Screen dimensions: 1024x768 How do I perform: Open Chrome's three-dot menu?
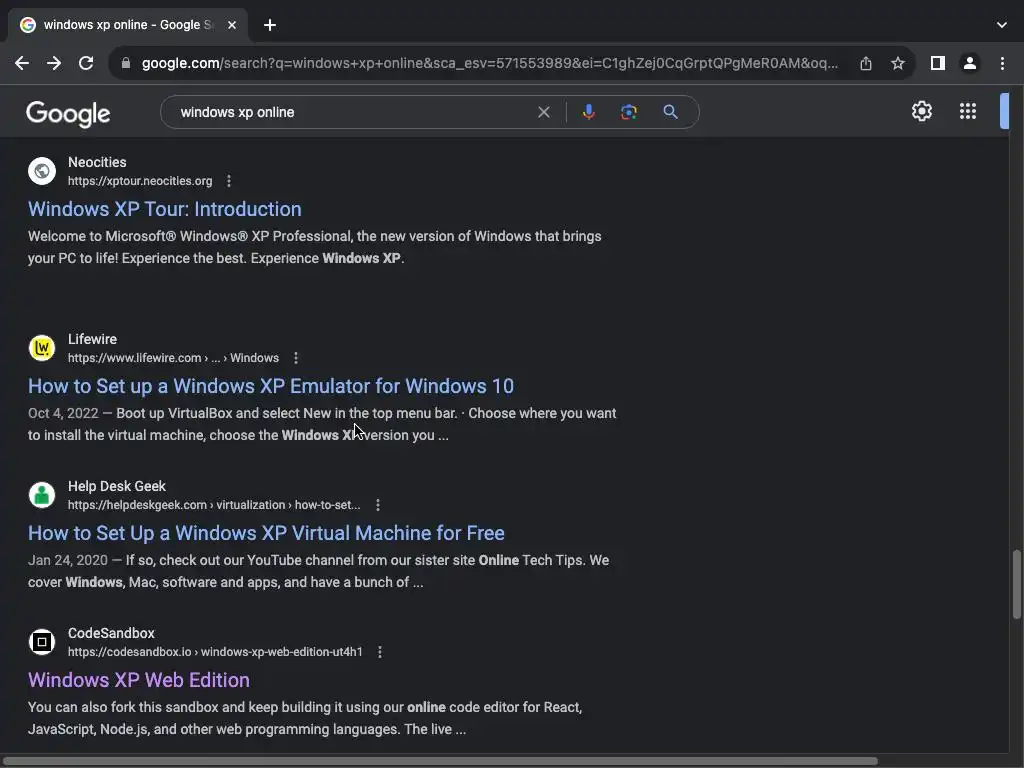click(1002, 63)
